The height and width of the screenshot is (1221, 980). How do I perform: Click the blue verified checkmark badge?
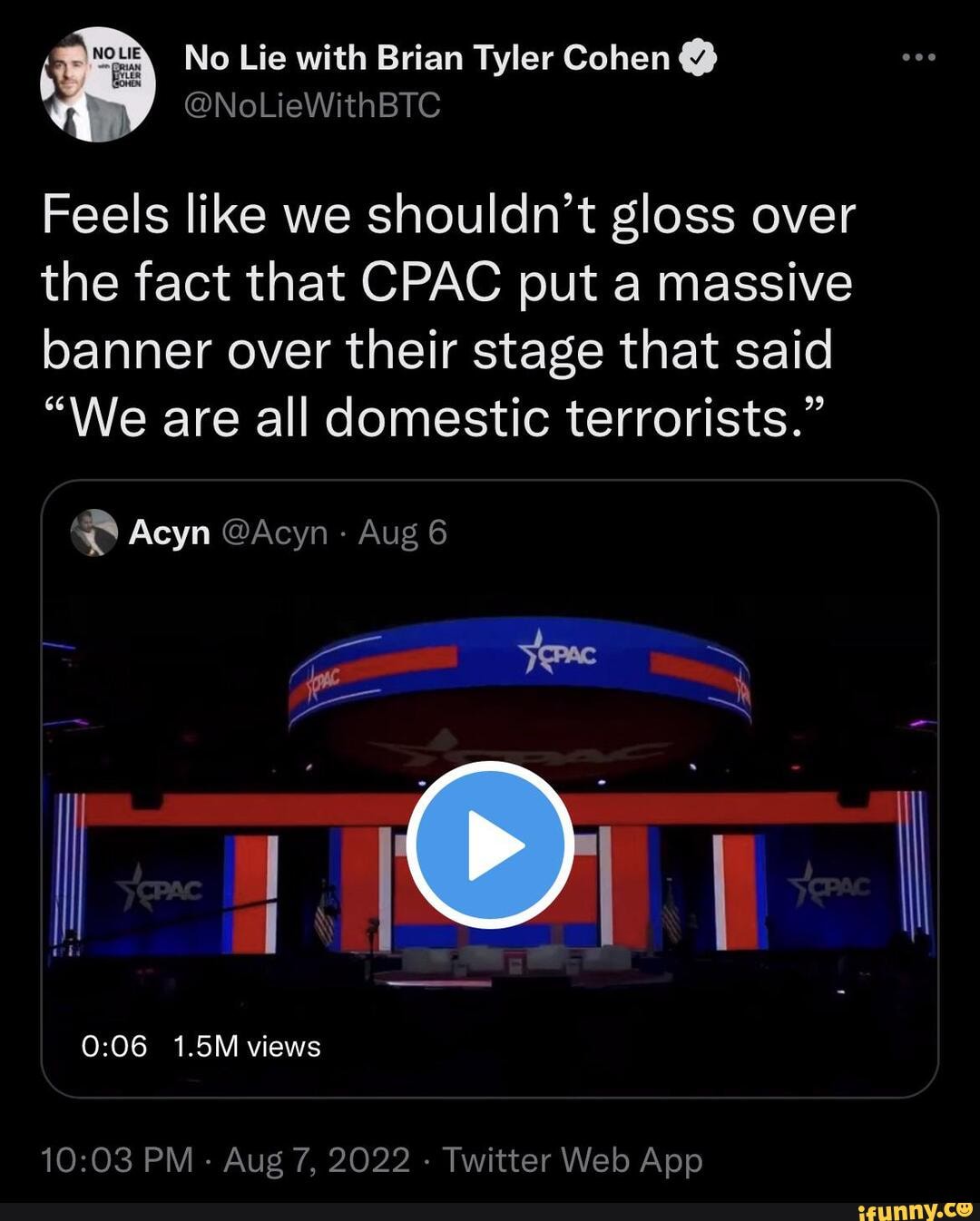[699, 59]
